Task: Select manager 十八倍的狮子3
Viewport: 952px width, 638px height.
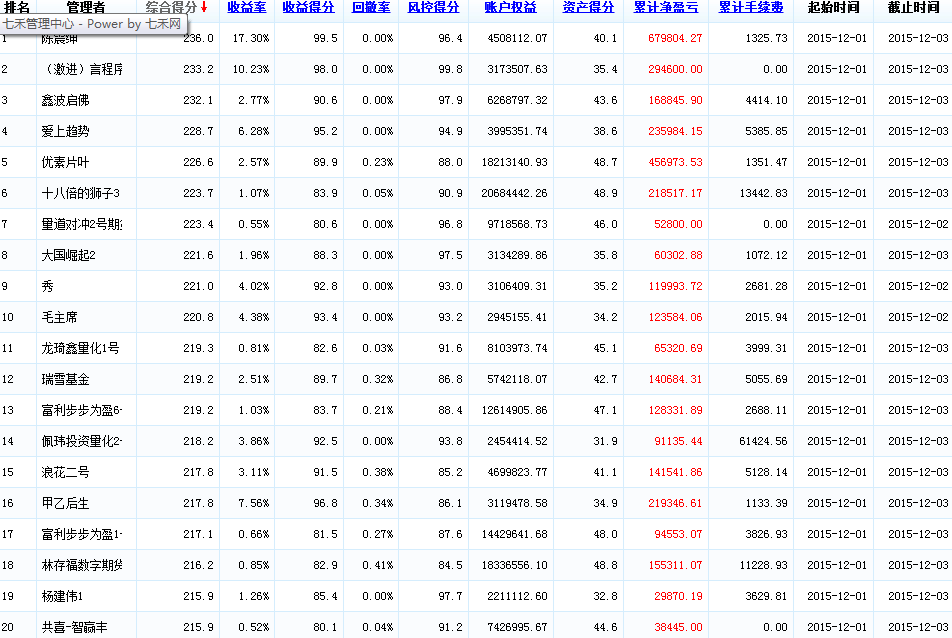Action: (80, 193)
